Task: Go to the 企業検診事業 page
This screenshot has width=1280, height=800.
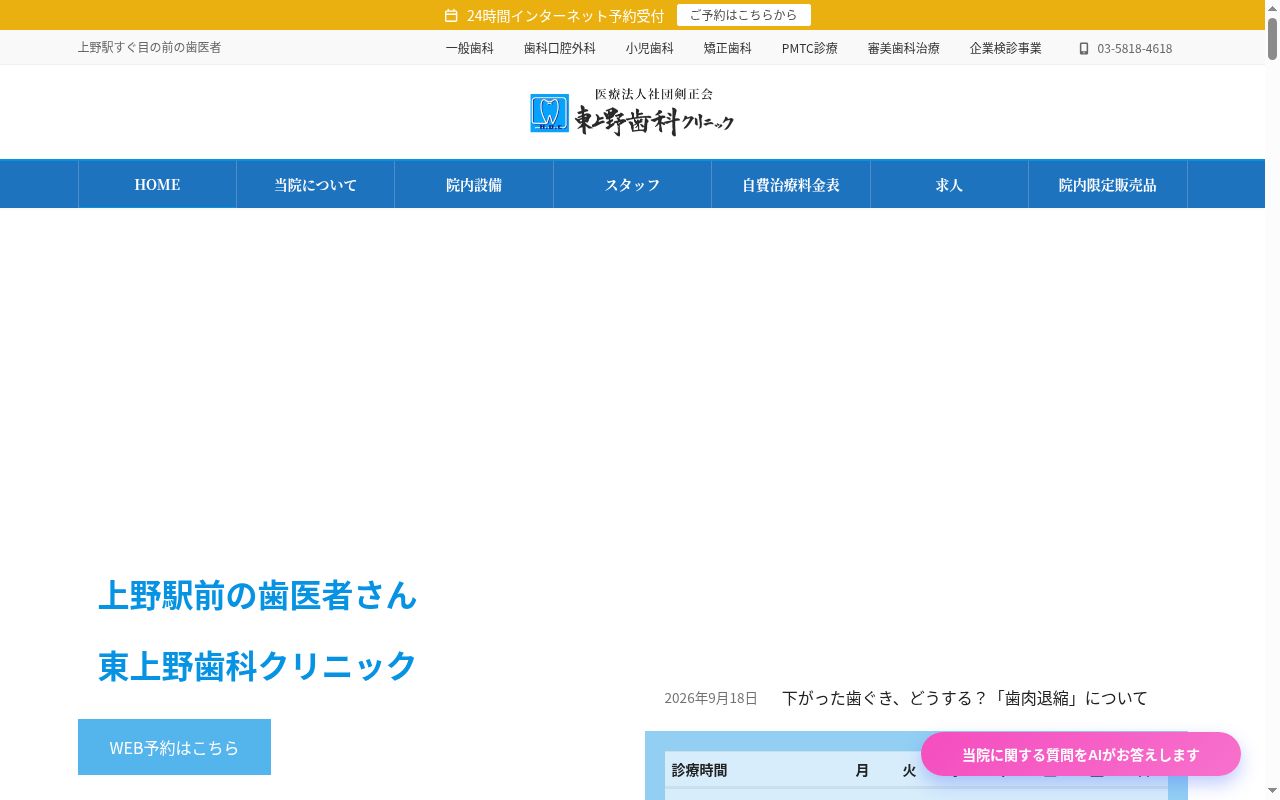Action: (x=1006, y=48)
